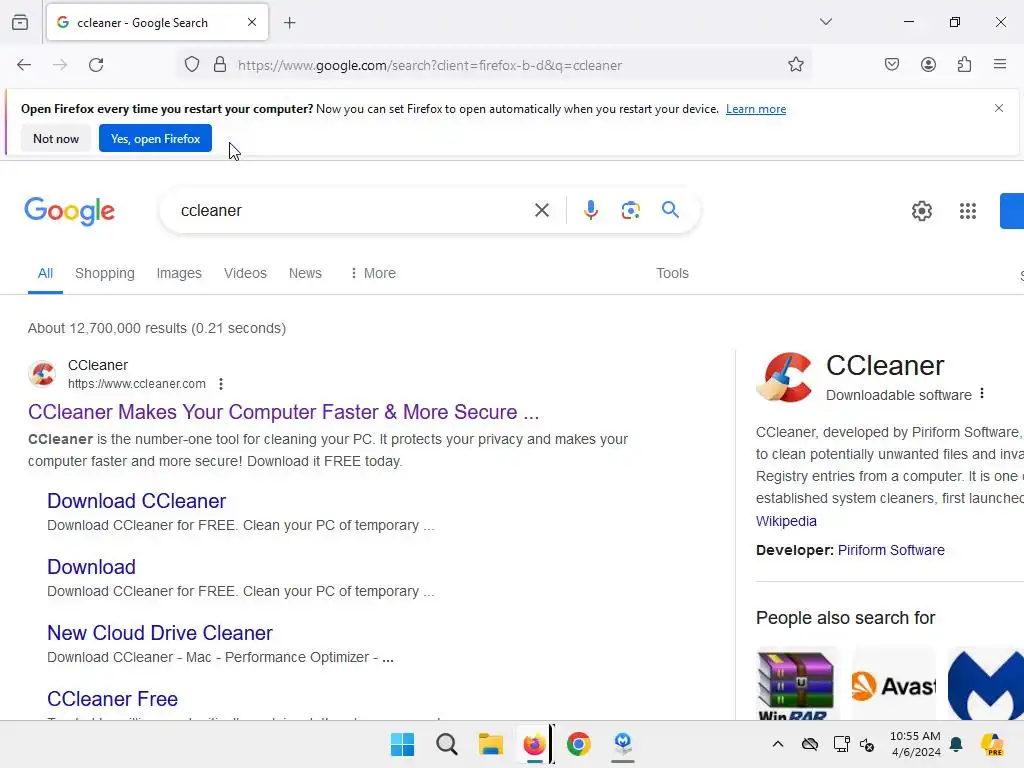The height and width of the screenshot is (768, 1024).
Task: Open tracking protection shield icon
Action: pos(191,65)
